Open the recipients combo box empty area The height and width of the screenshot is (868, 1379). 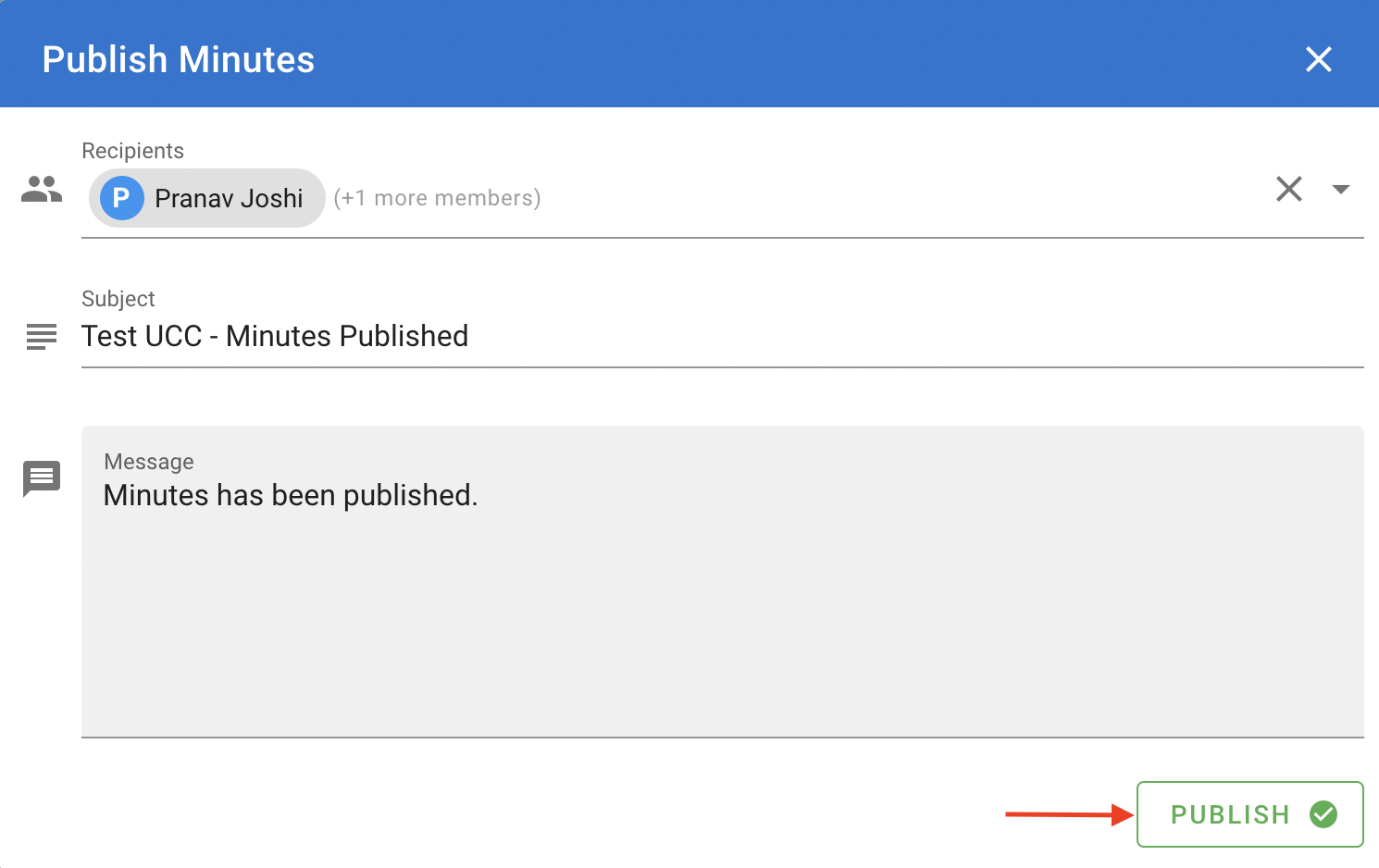902,198
